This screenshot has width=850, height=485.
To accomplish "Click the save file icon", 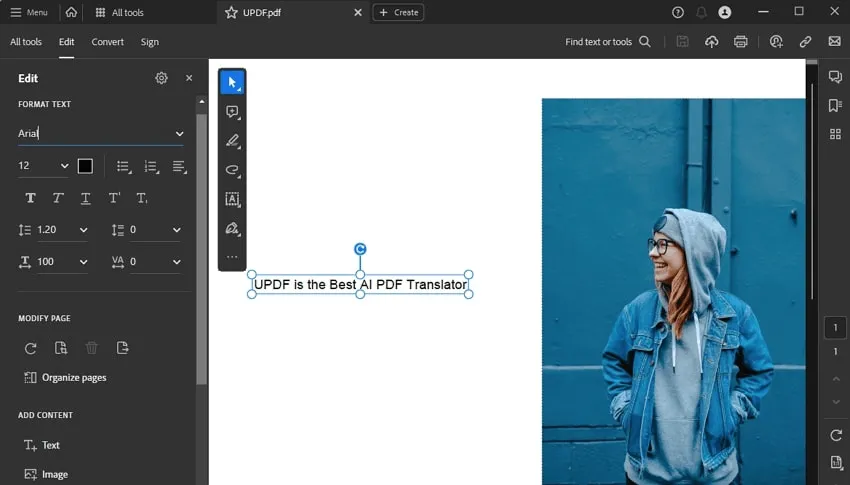I will pos(682,42).
